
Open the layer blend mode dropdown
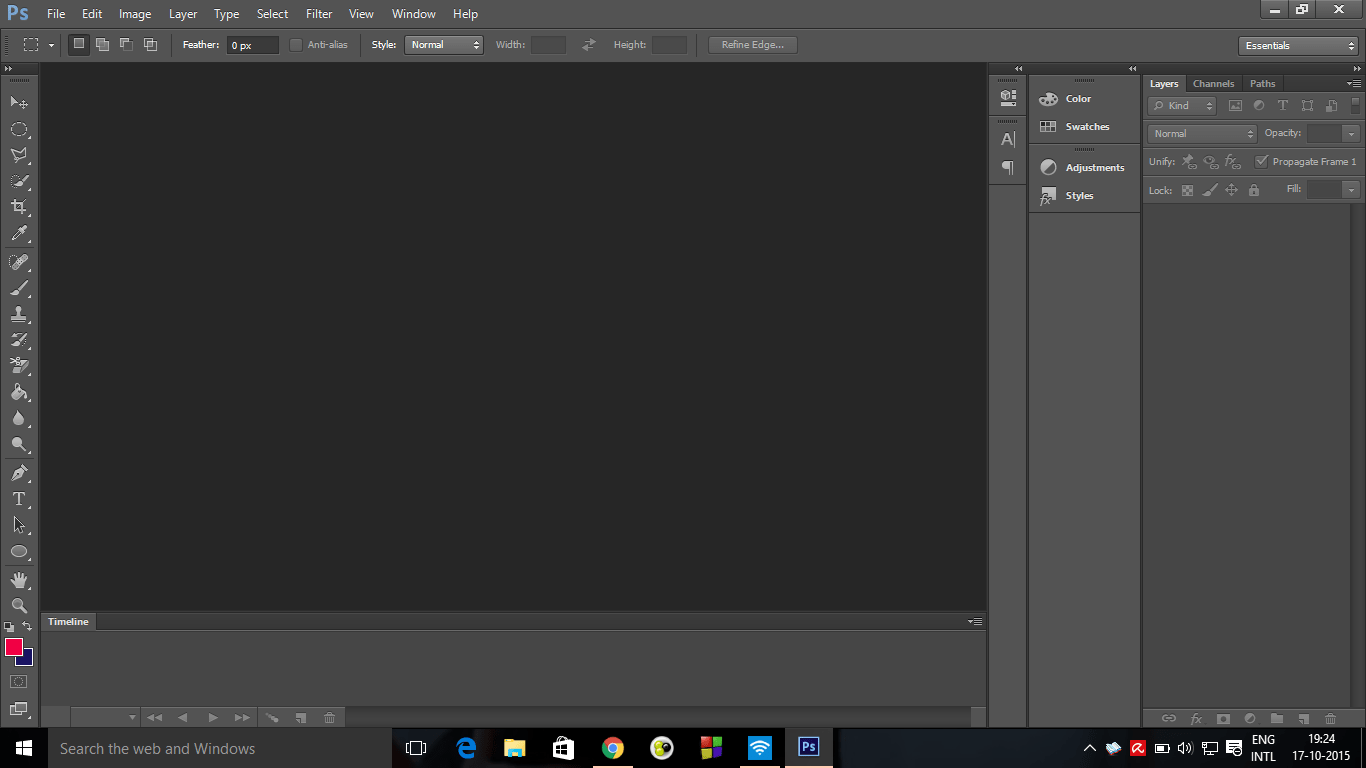coord(1202,133)
